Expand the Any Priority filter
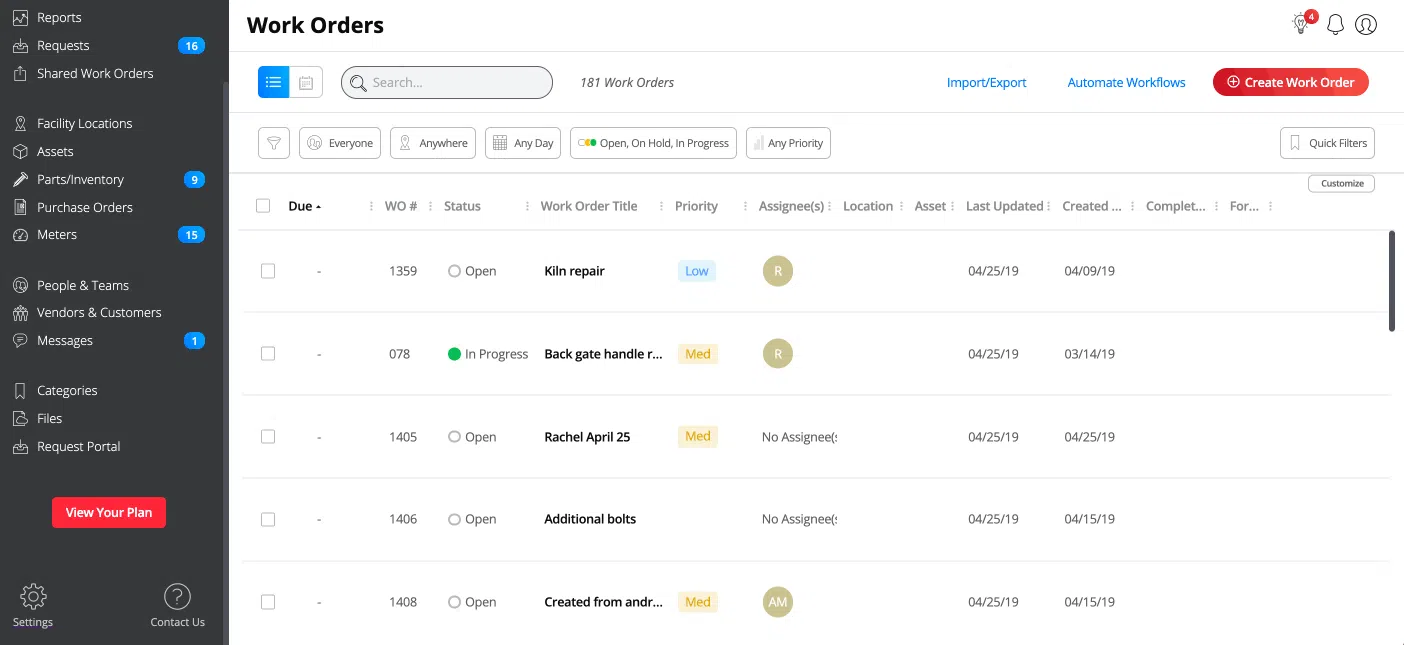 788,143
